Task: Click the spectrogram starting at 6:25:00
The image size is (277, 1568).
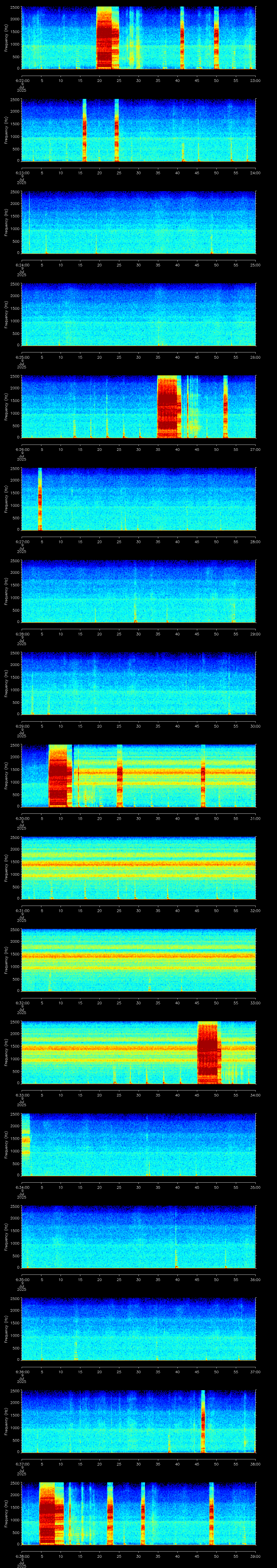Action: pyautogui.click(x=138, y=315)
